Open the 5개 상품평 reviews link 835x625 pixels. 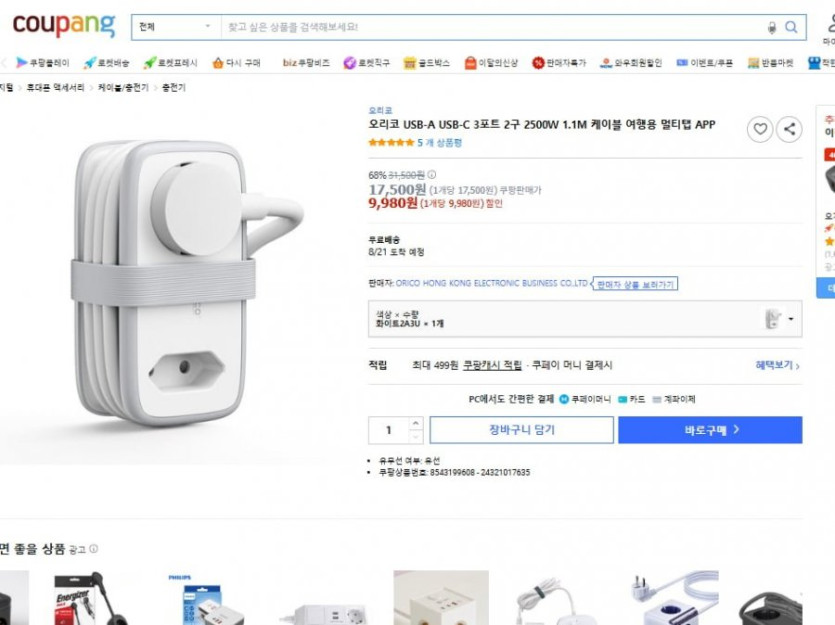[x=439, y=143]
